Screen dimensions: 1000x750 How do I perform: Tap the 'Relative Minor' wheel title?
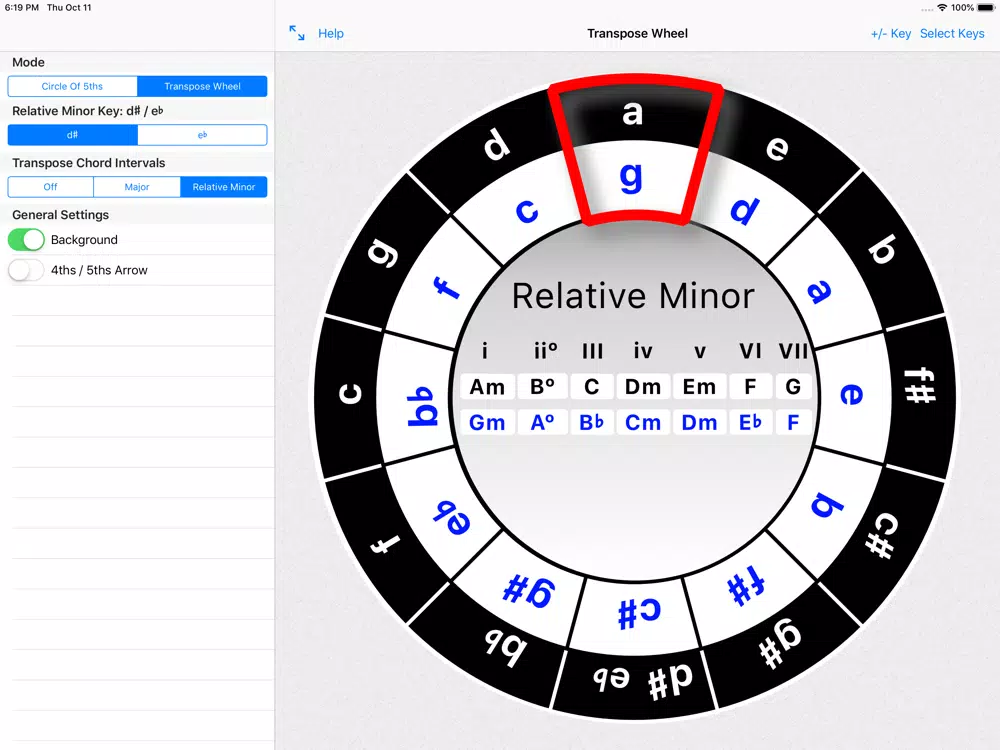(633, 296)
